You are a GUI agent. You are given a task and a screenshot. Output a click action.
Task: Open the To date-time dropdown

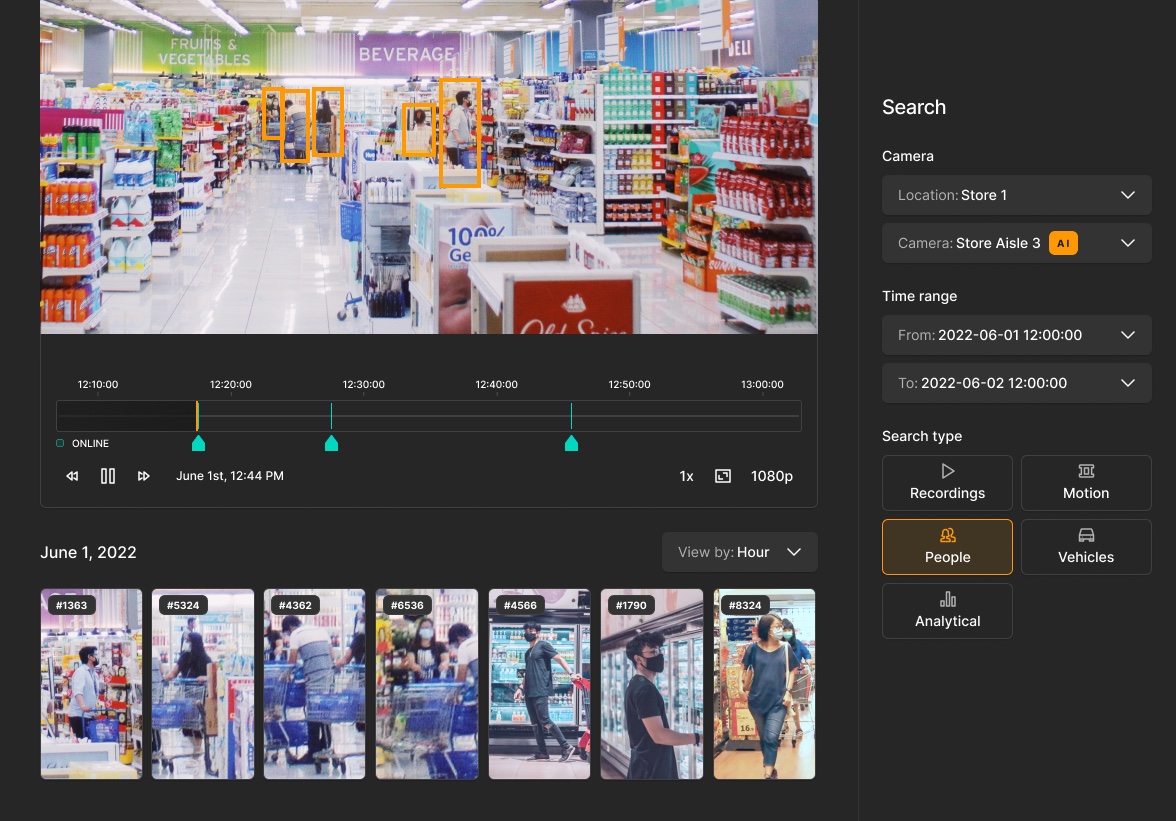[x=1016, y=383]
